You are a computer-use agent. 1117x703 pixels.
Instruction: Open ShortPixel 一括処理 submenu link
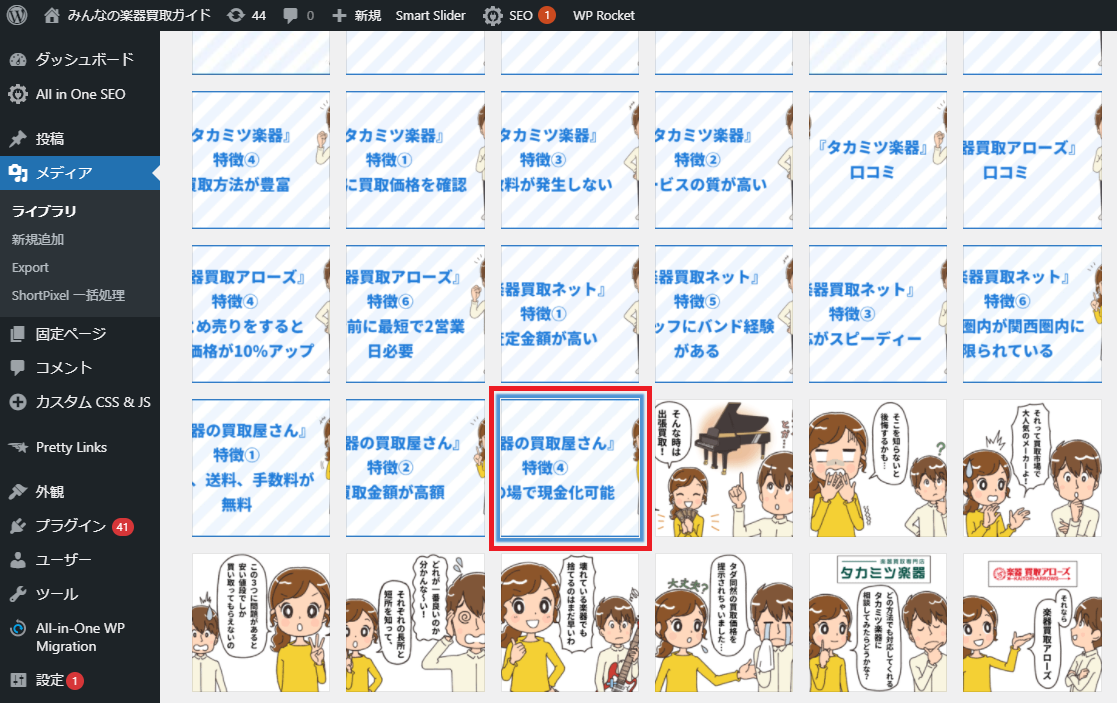(x=68, y=295)
